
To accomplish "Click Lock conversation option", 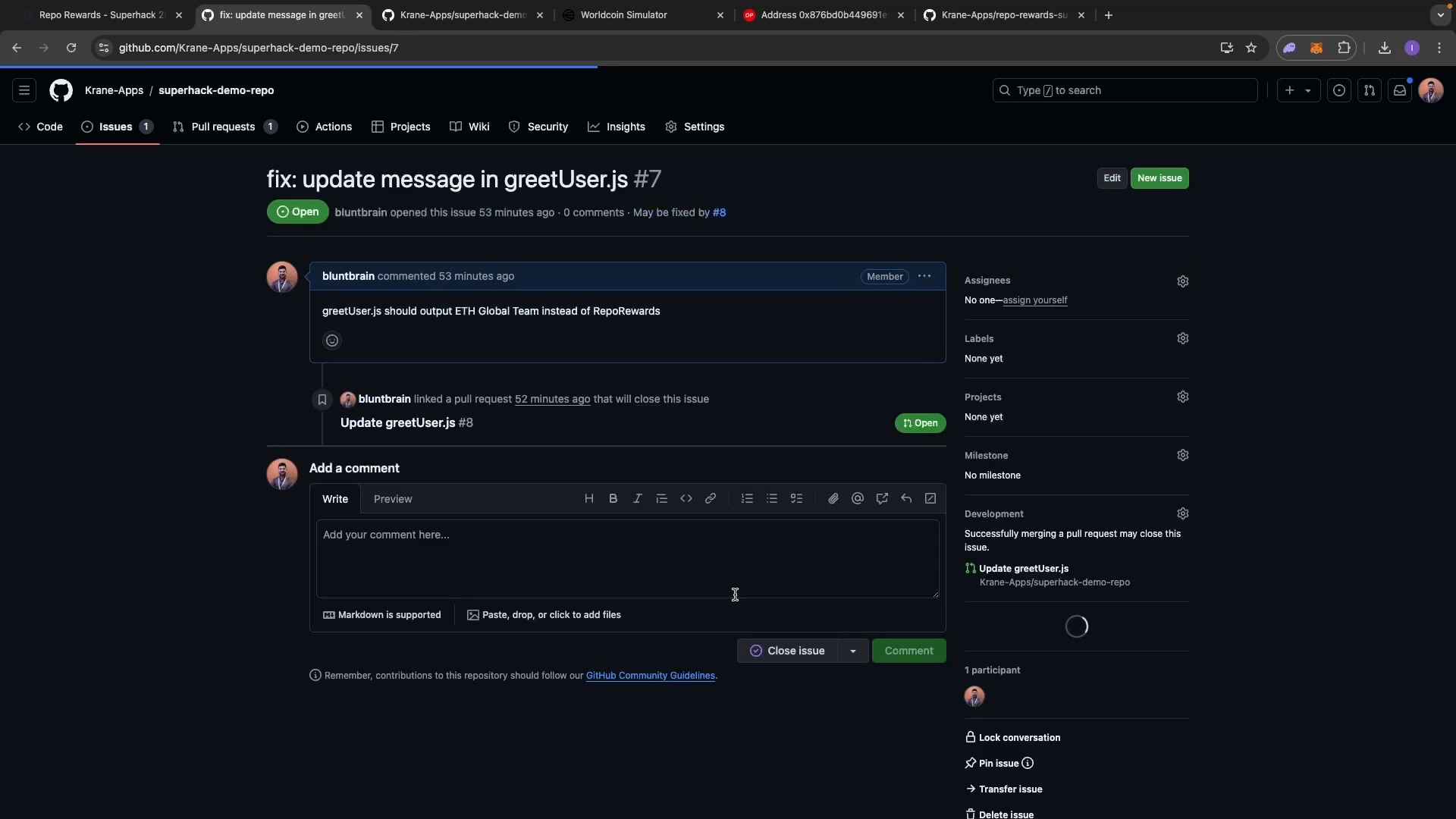I will click(1012, 738).
